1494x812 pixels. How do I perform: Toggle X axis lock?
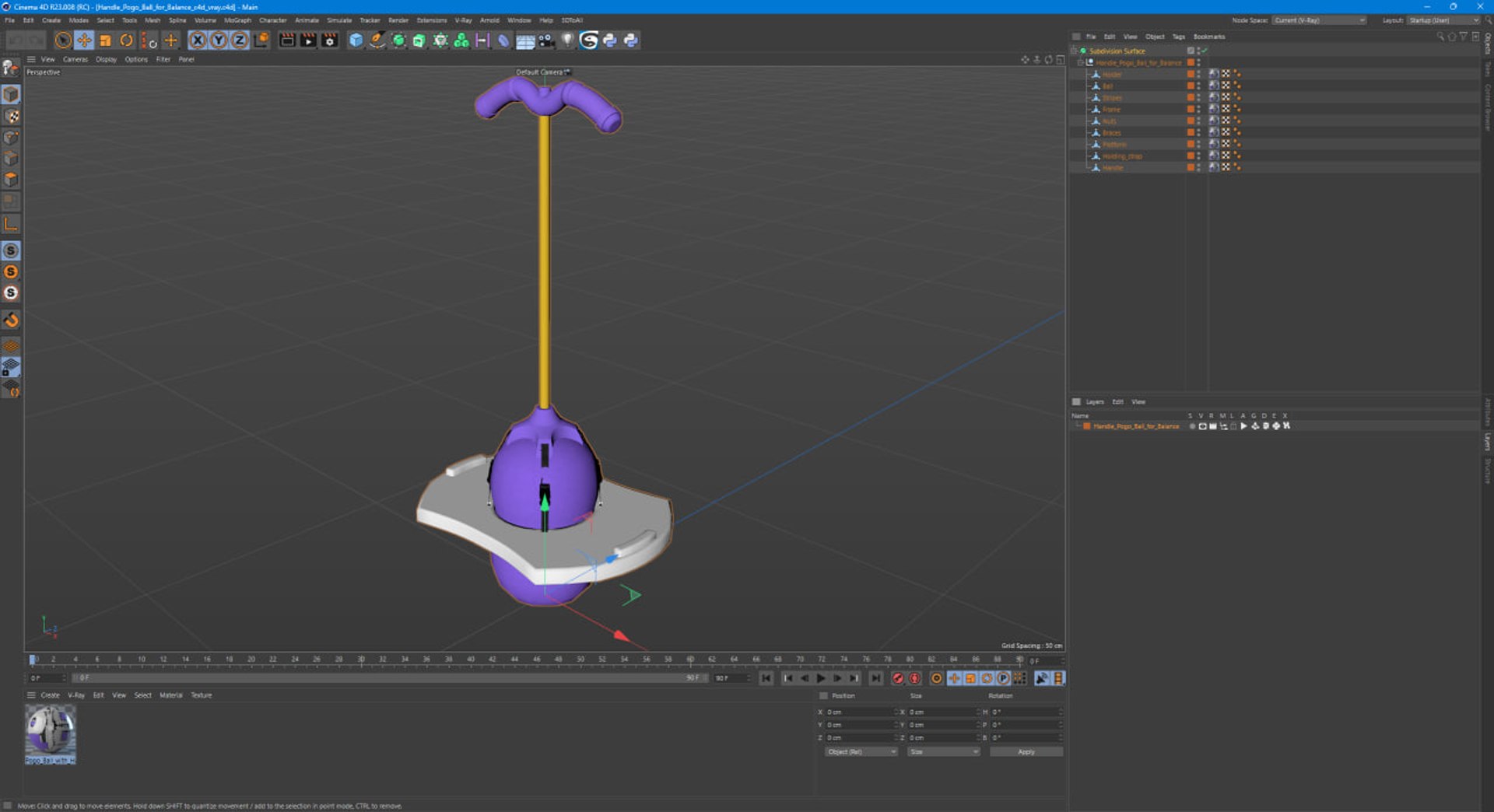[x=198, y=40]
